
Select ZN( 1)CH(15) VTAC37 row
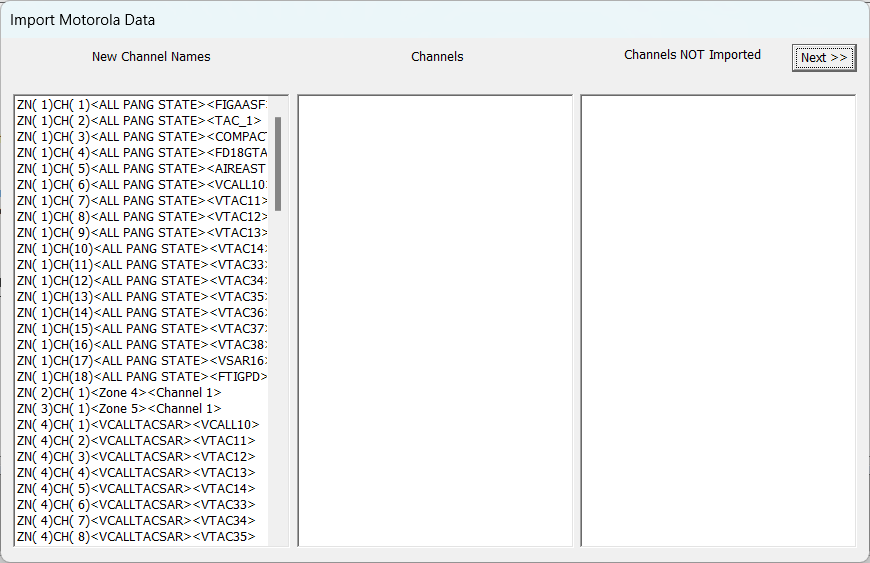pos(142,329)
